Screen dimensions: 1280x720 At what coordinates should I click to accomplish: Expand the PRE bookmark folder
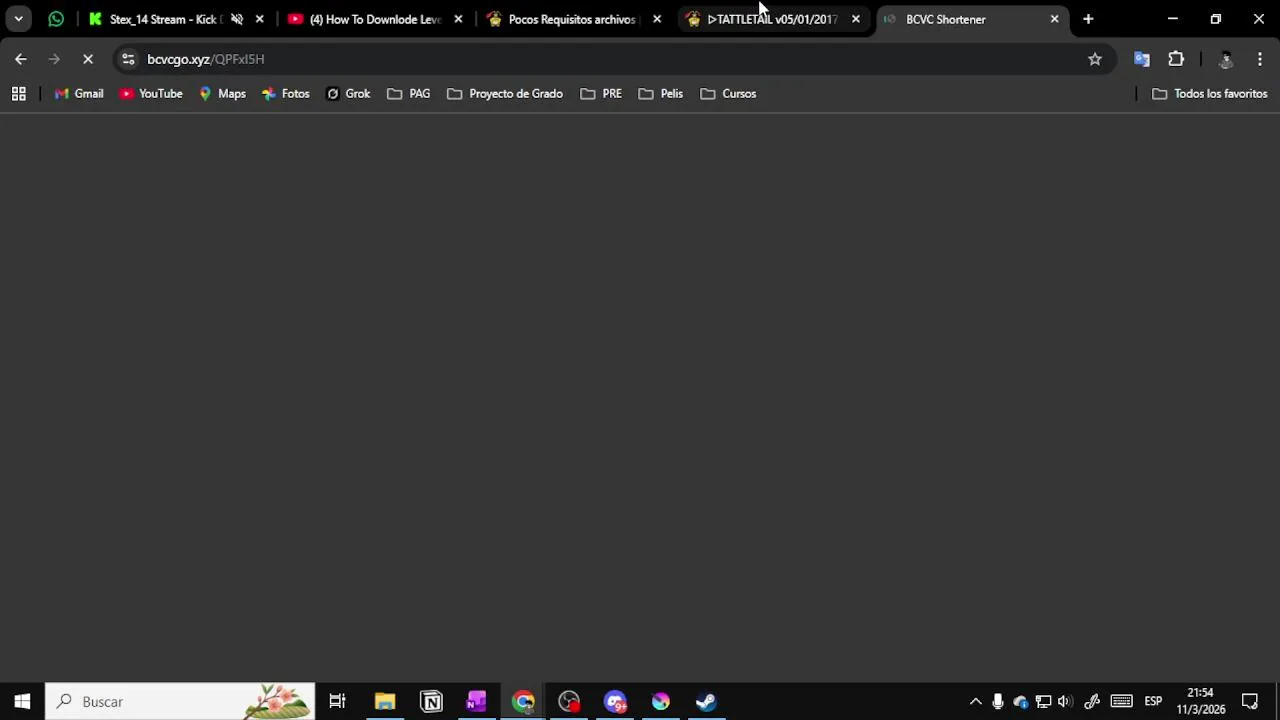point(601,93)
